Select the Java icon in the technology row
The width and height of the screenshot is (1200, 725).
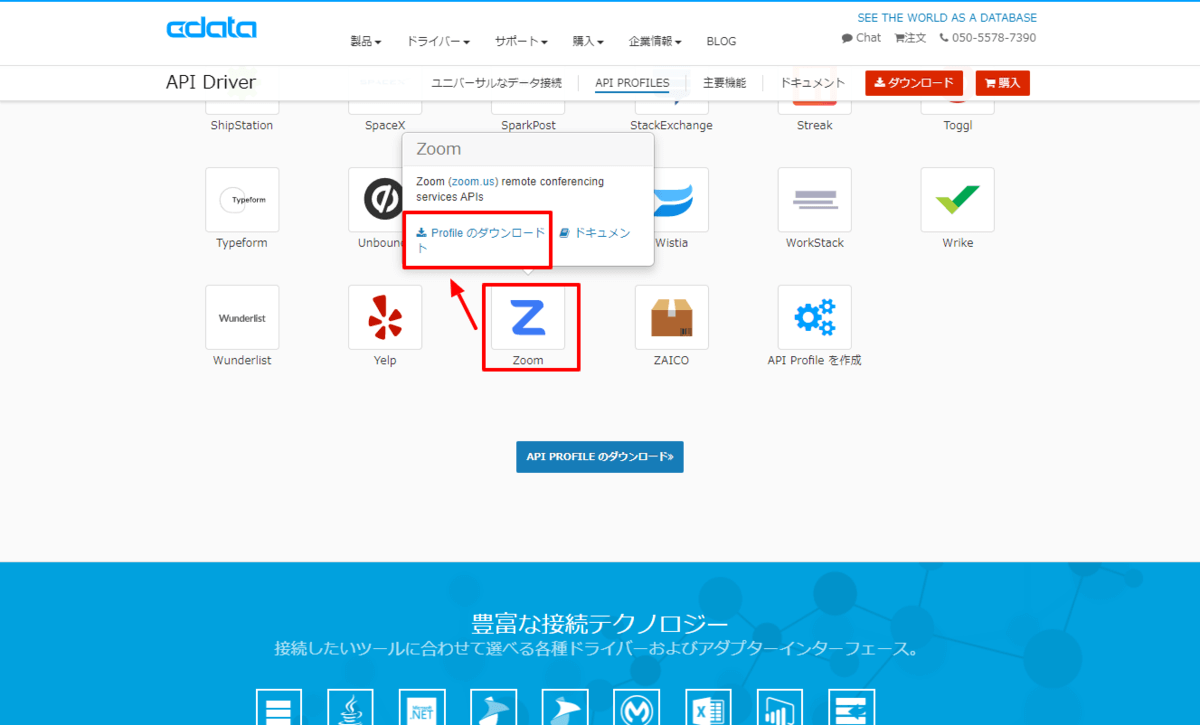click(350, 707)
